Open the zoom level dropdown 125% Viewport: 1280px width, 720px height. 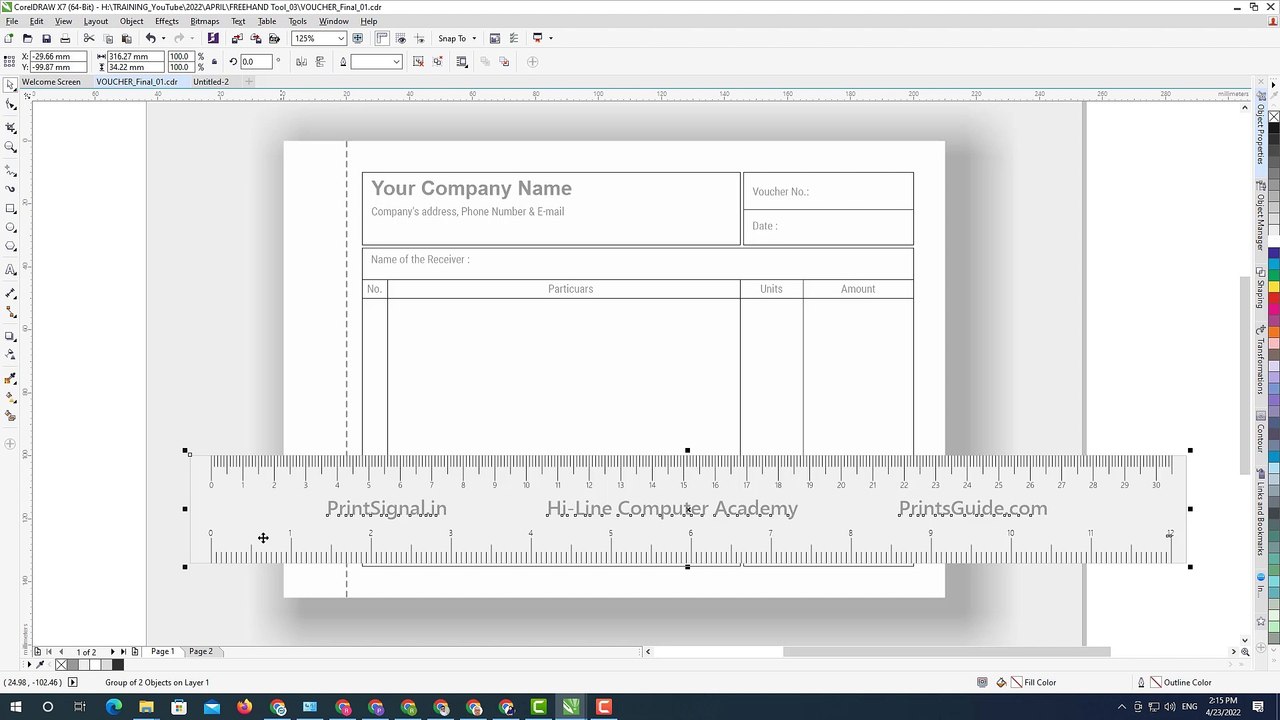pos(341,38)
